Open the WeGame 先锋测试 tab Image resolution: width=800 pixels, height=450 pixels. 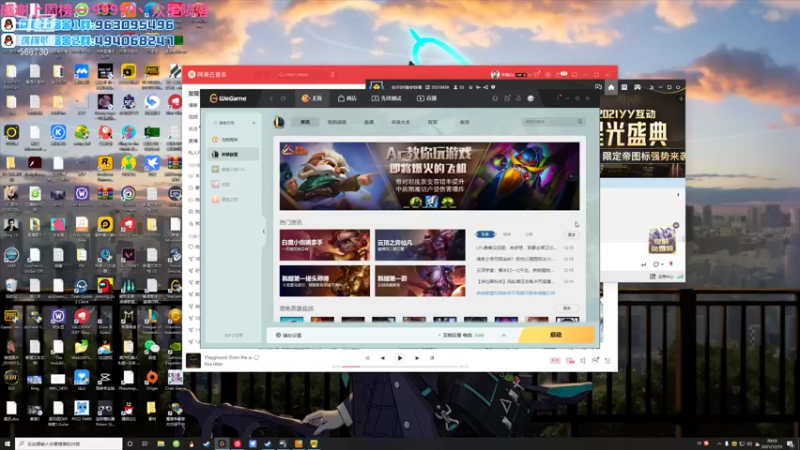click(387, 98)
